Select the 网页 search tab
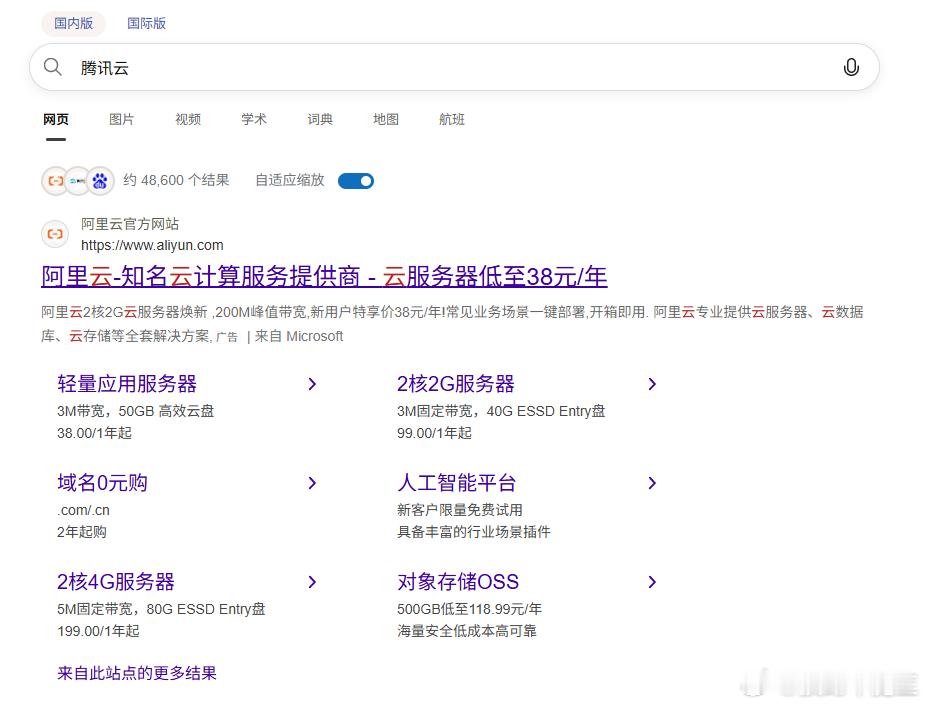The image size is (928, 706). [x=56, y=120]
